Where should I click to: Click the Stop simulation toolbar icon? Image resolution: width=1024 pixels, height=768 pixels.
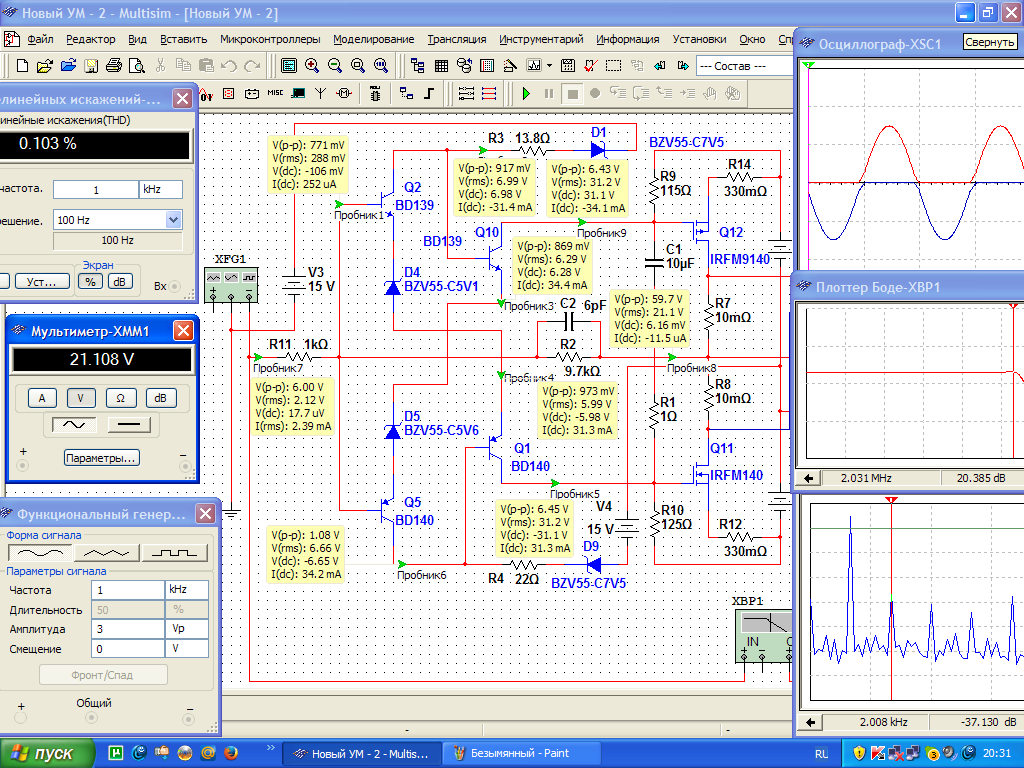[572, 93]
